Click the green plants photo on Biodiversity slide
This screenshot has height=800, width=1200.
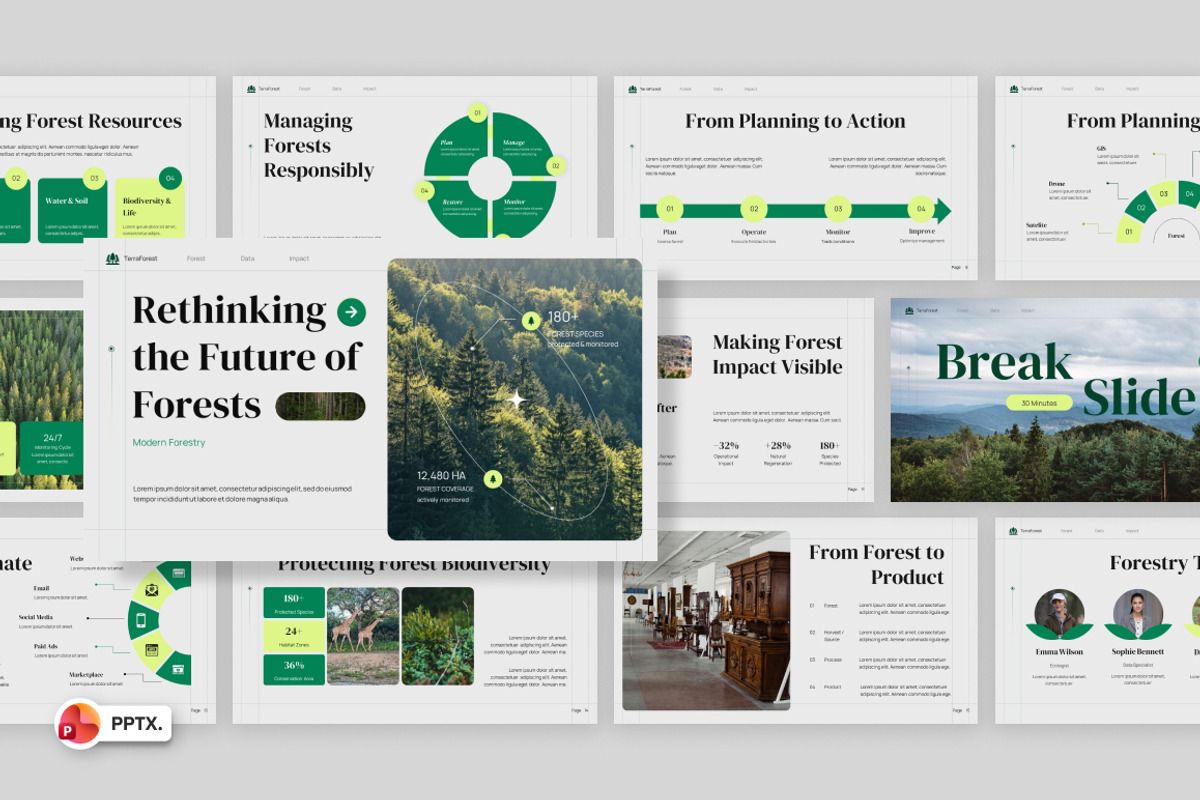438,636
